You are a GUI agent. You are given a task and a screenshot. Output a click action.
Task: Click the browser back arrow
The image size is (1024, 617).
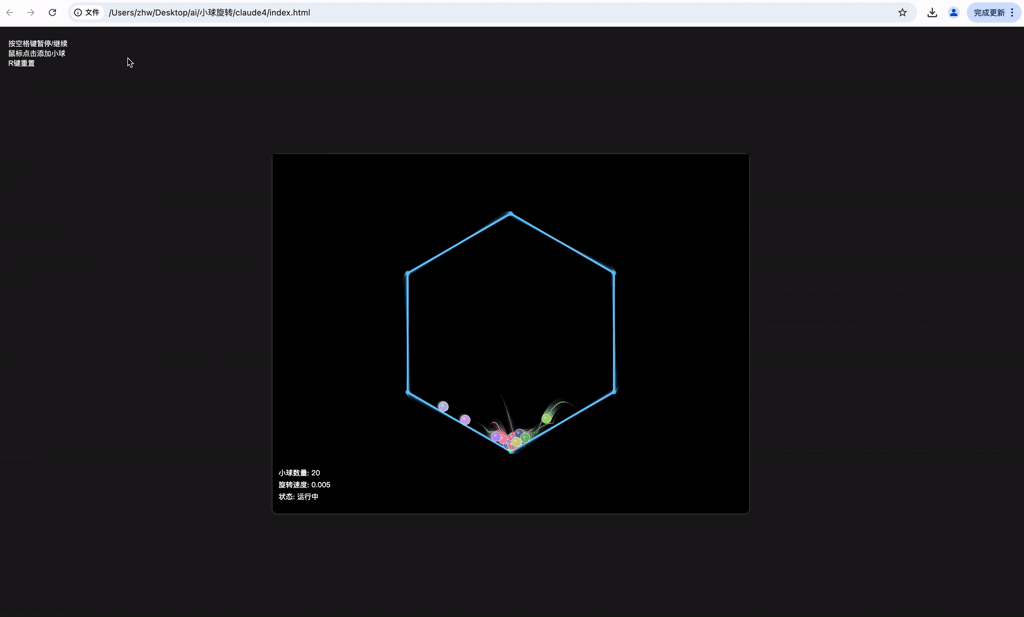click(x=10, y=12)
